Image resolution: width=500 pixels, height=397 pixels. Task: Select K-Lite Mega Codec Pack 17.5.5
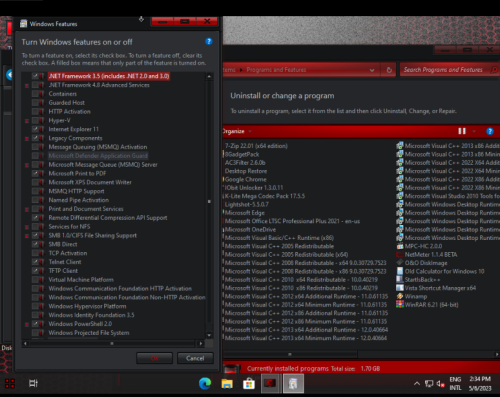coord(265,196)
